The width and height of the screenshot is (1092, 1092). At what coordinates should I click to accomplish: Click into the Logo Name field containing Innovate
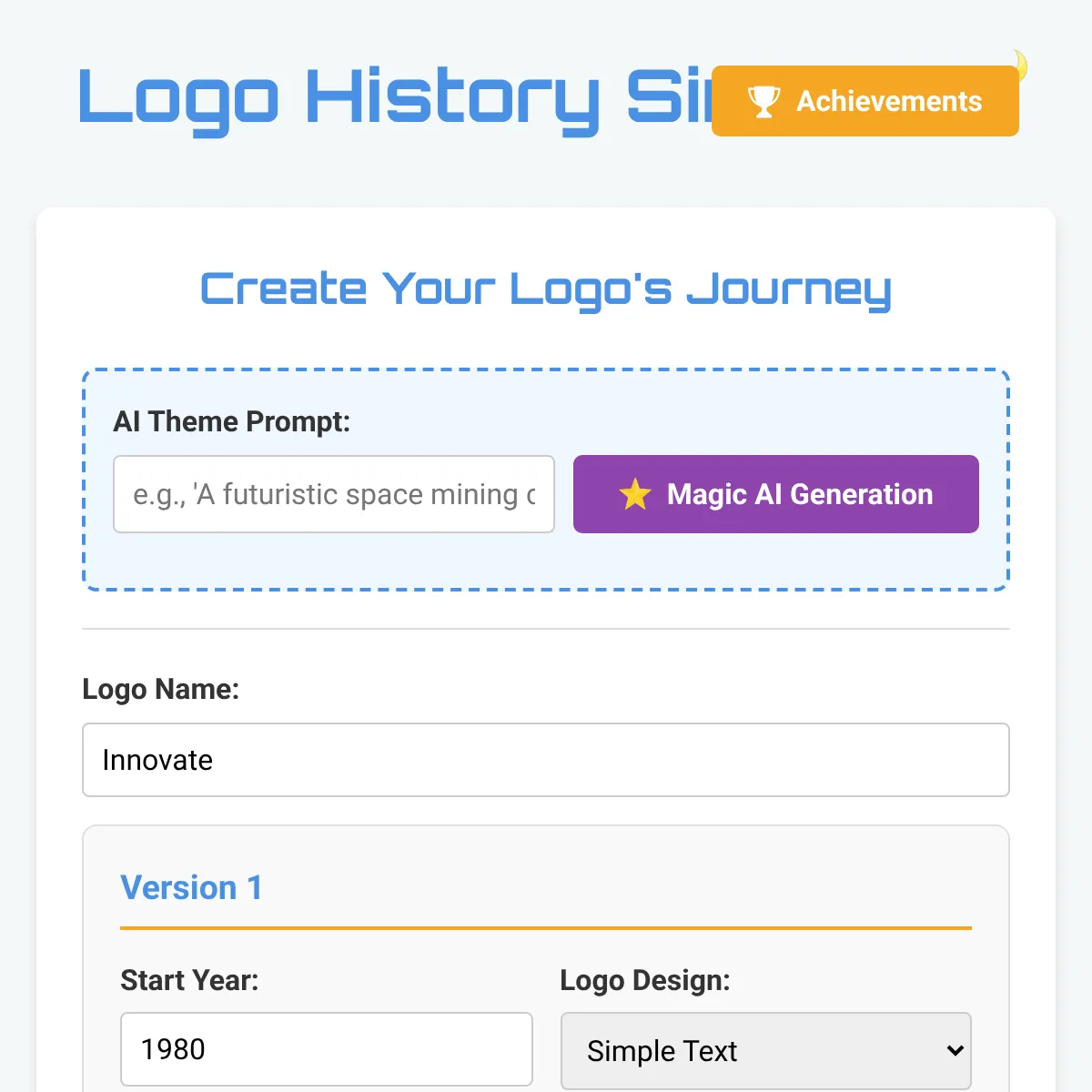[546, 760]
